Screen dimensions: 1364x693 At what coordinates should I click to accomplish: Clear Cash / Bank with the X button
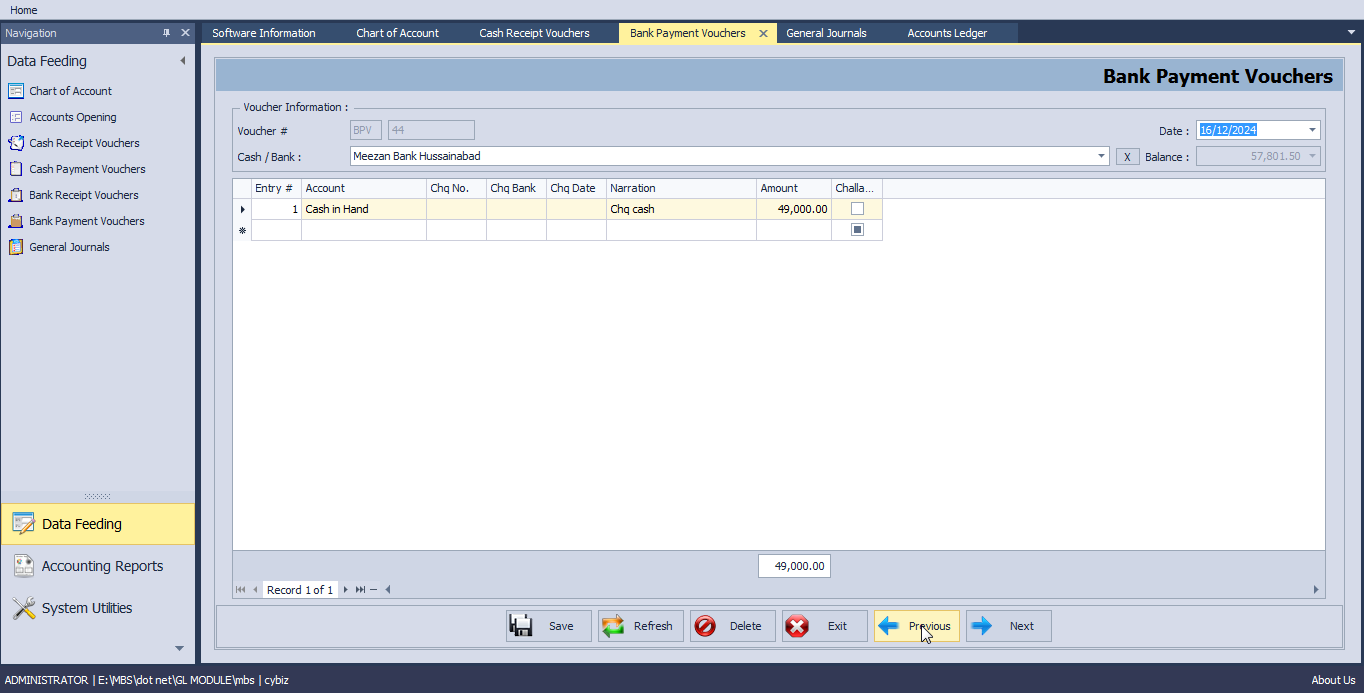1127,157
